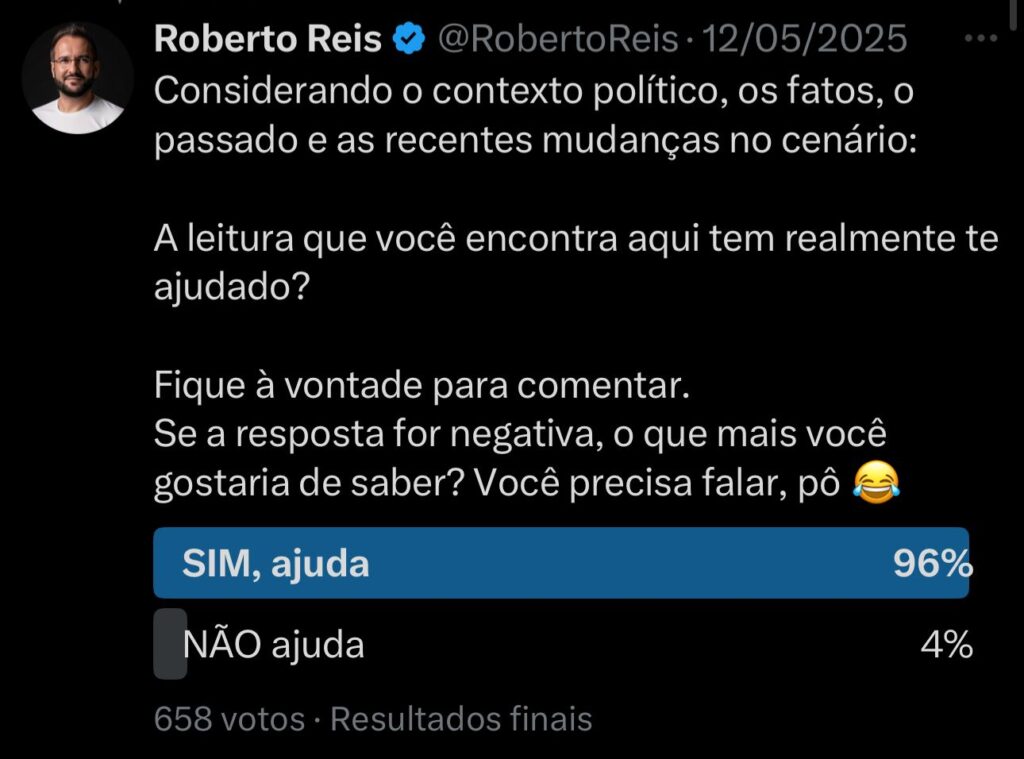Click the "A leitura que você encontra" question

click(x=575, y=239)
